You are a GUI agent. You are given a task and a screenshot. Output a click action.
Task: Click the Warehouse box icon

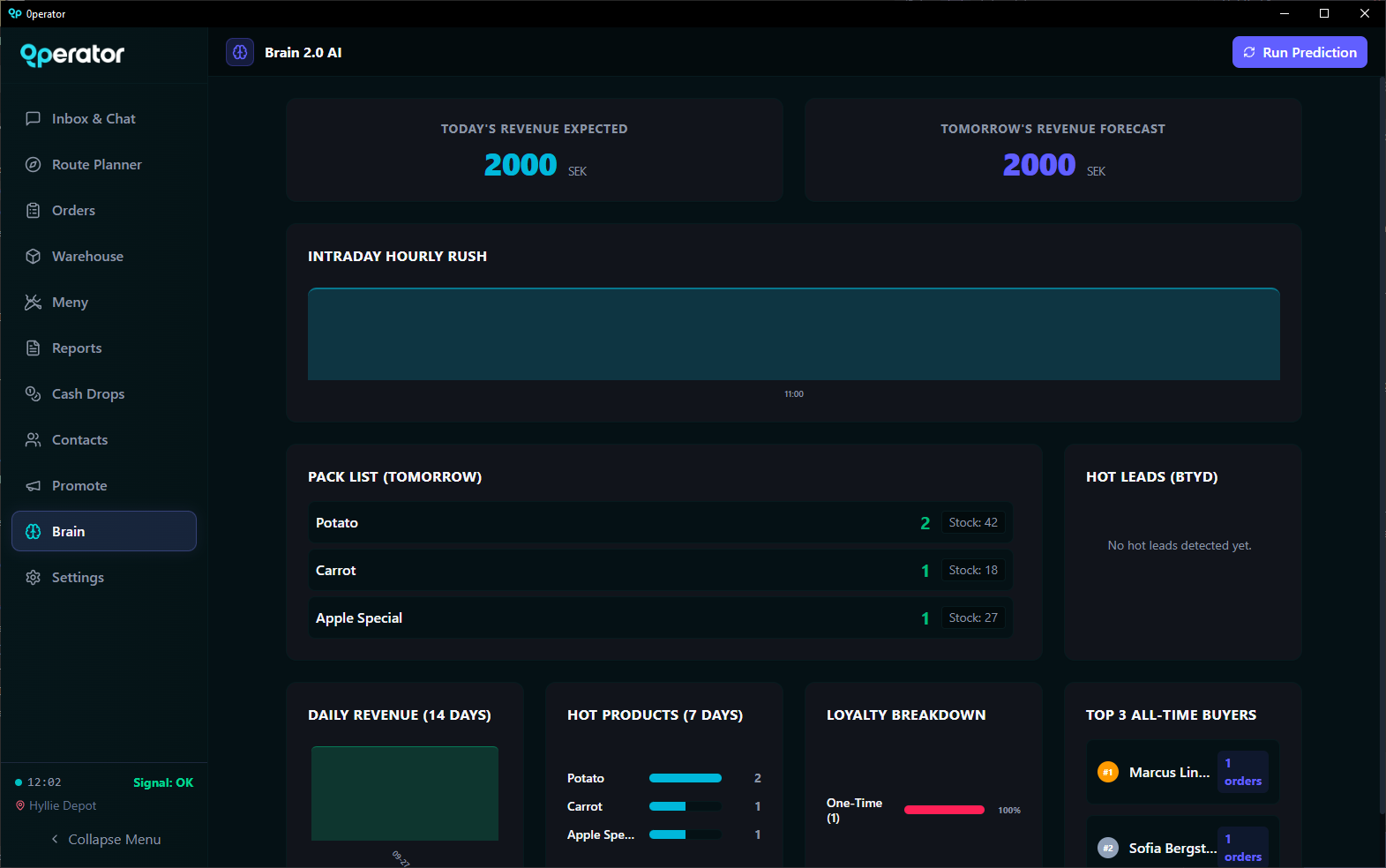[34, 256]
